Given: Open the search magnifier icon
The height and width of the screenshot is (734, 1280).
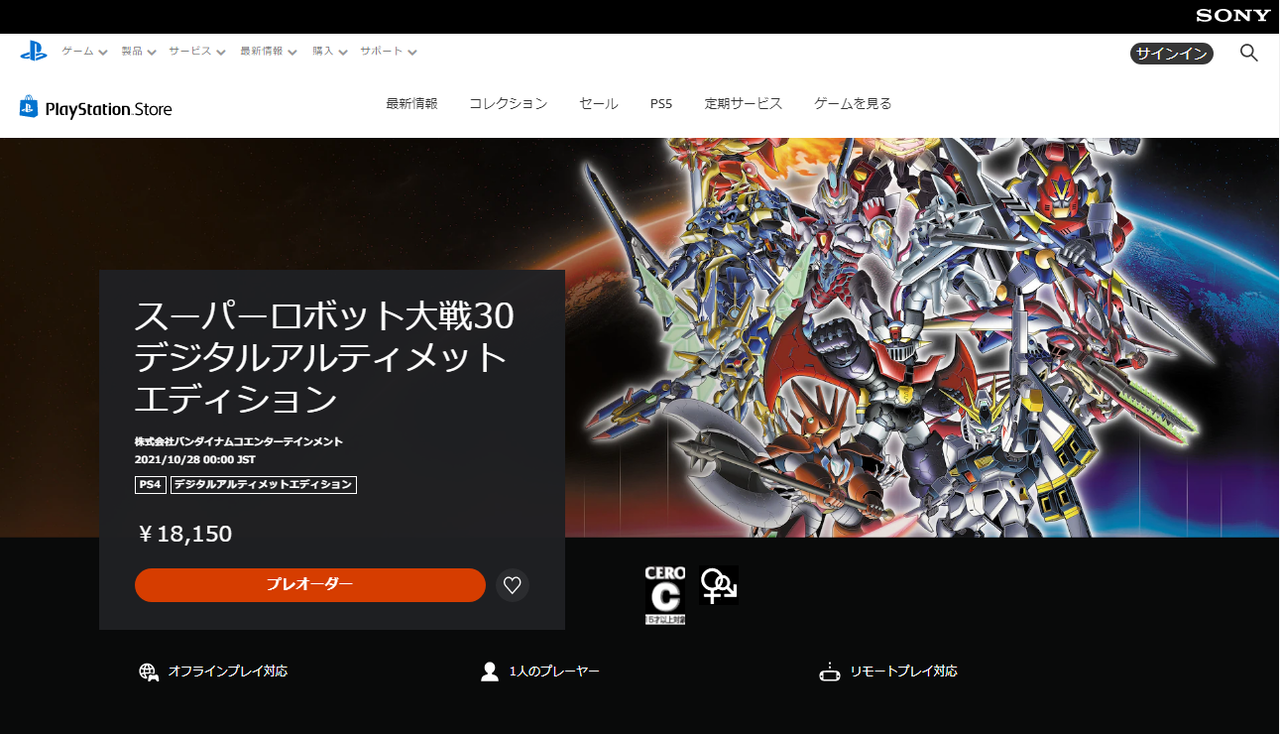Looking at the screenshot, I should point(1249,53).
